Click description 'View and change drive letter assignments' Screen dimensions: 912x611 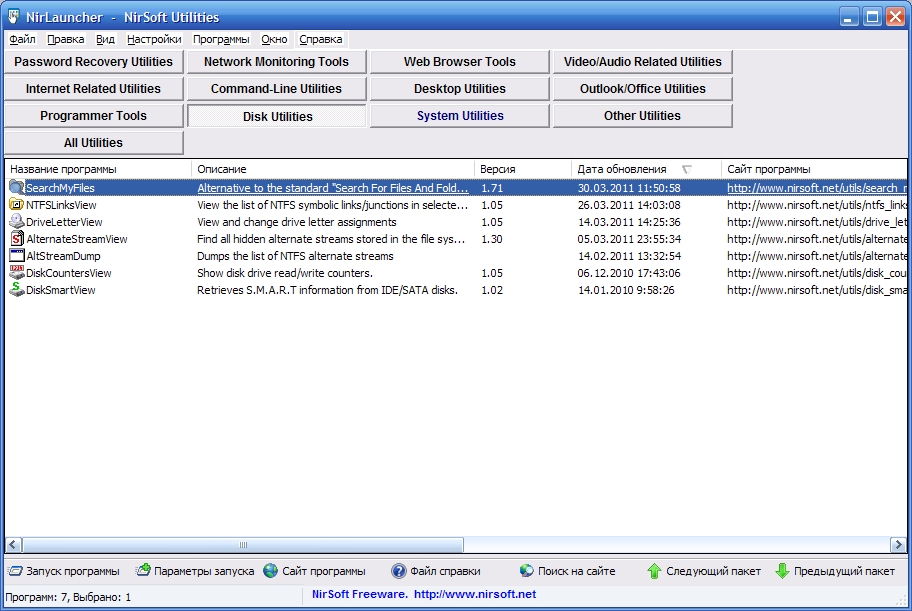(297, 222)
